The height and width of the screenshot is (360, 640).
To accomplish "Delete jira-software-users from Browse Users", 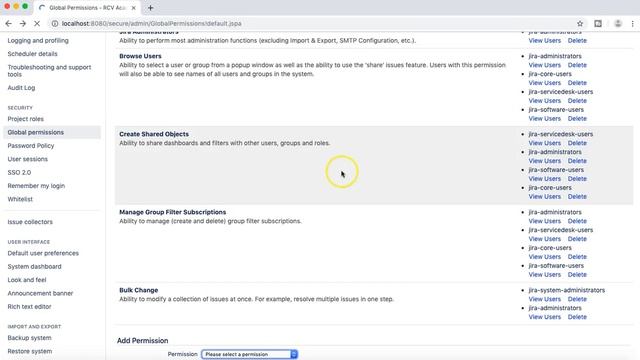I will click(577, 119).
